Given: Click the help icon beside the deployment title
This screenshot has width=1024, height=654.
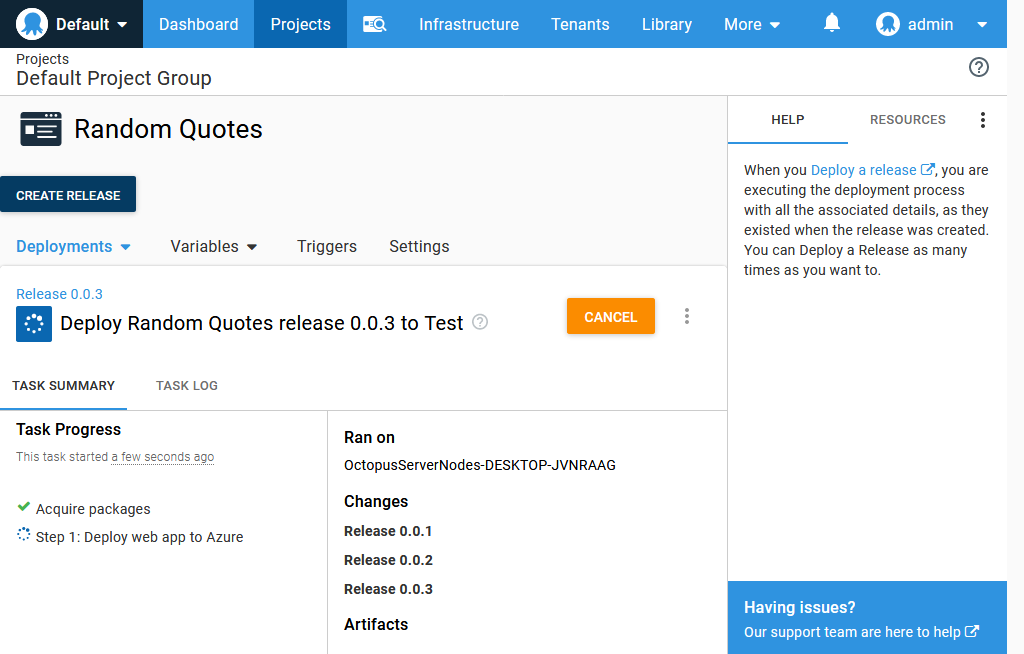Looking at the screenshot, I should (x=480, y=322).
